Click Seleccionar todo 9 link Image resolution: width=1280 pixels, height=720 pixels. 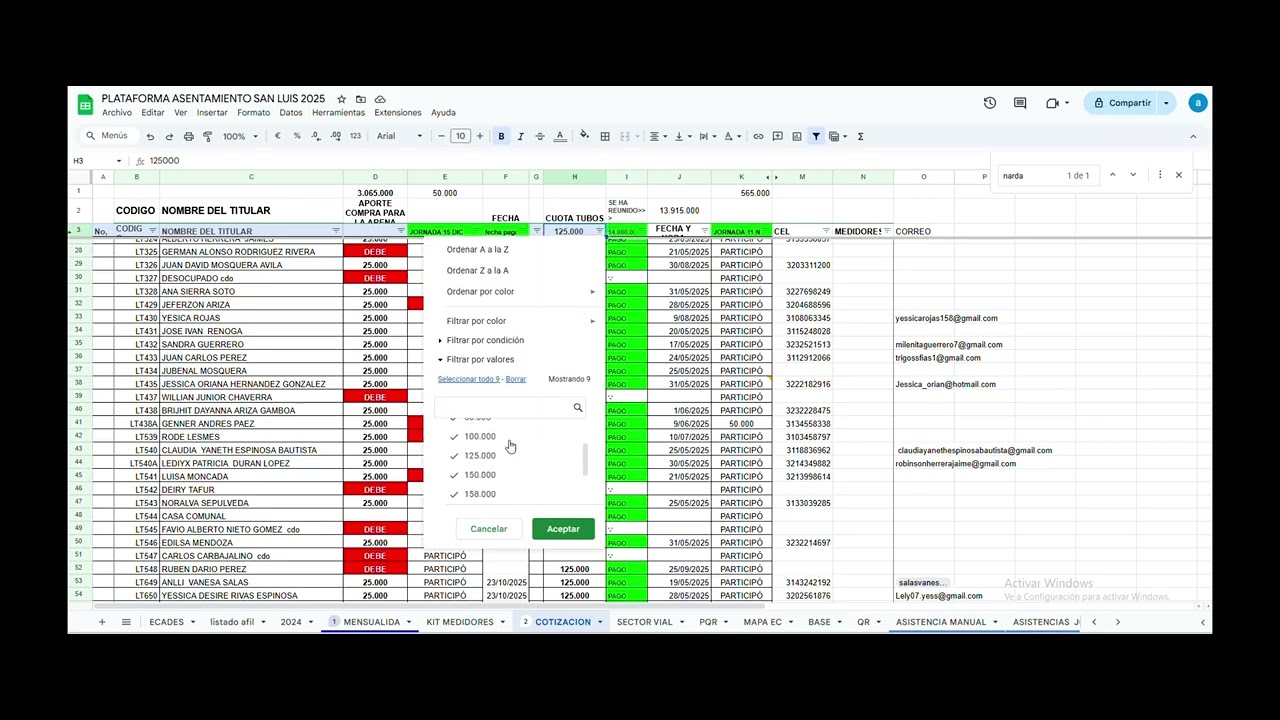pyautogui.click(x=468, y=379)
